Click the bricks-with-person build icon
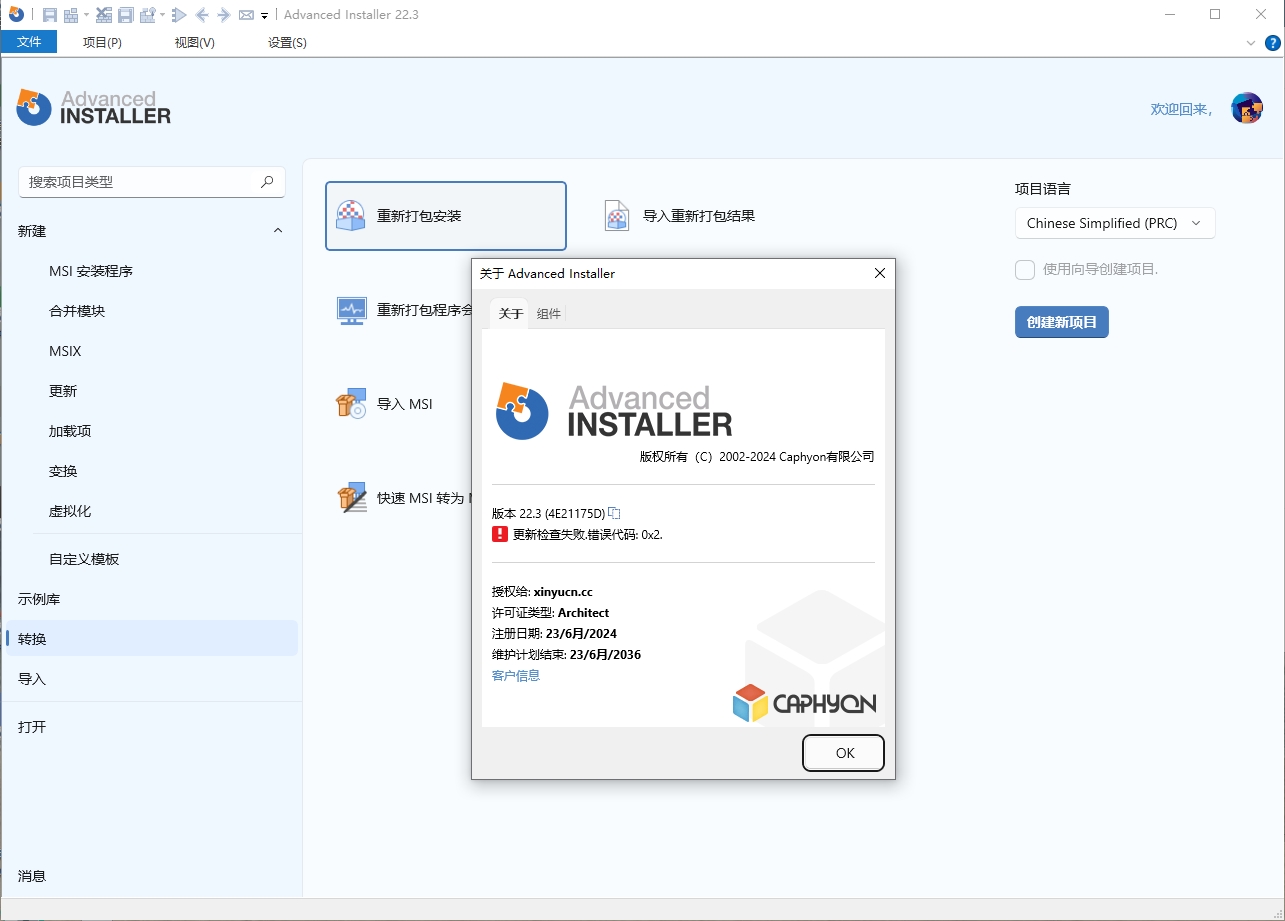The image size is (1285, 921). tap(148, 15)
